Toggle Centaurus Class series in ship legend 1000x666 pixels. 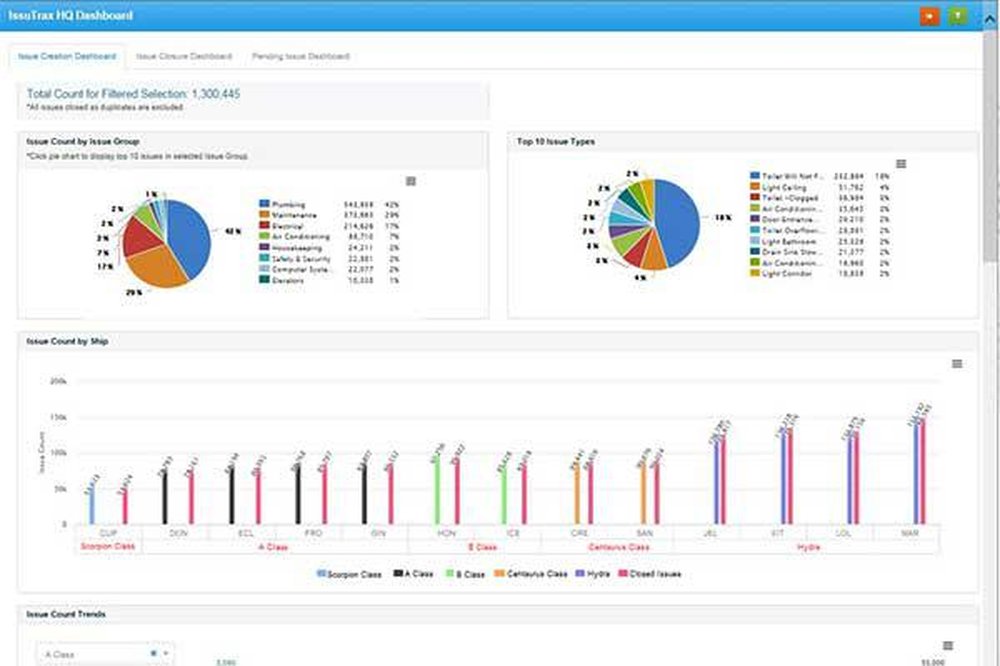coord(531,574)
